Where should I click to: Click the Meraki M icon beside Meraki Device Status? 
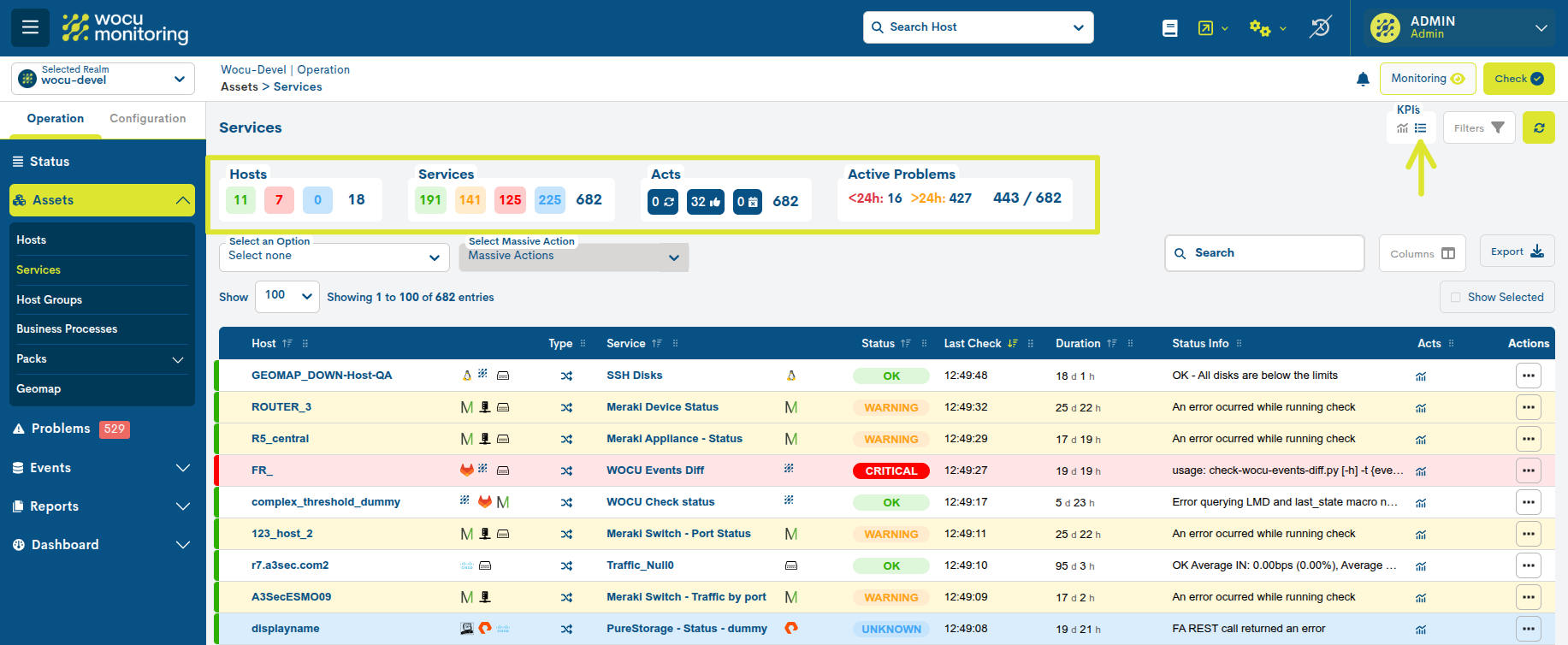pos(791,407)
